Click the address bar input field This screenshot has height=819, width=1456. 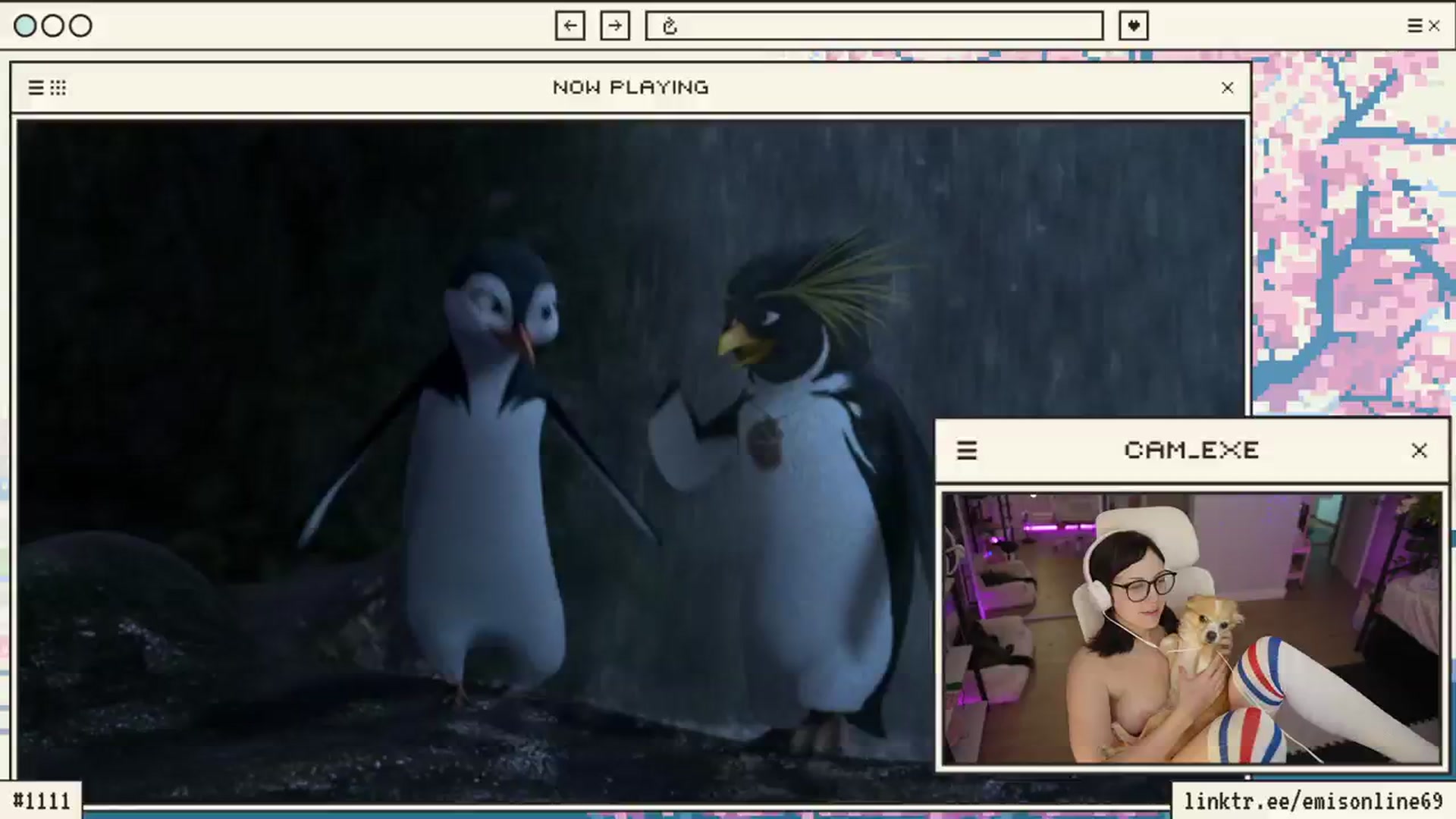point(874,26)
